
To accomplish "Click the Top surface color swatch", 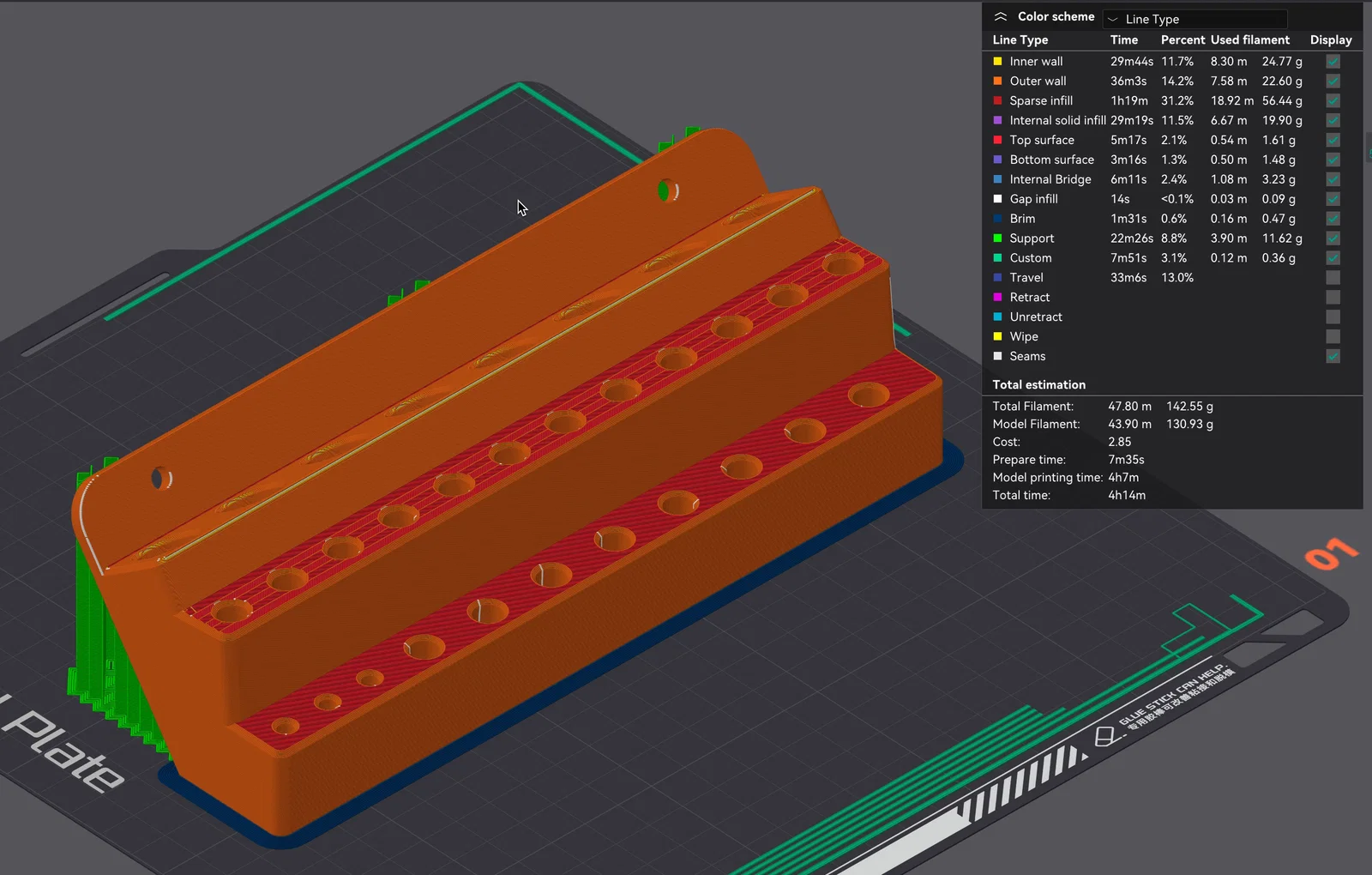I will 997,141.
